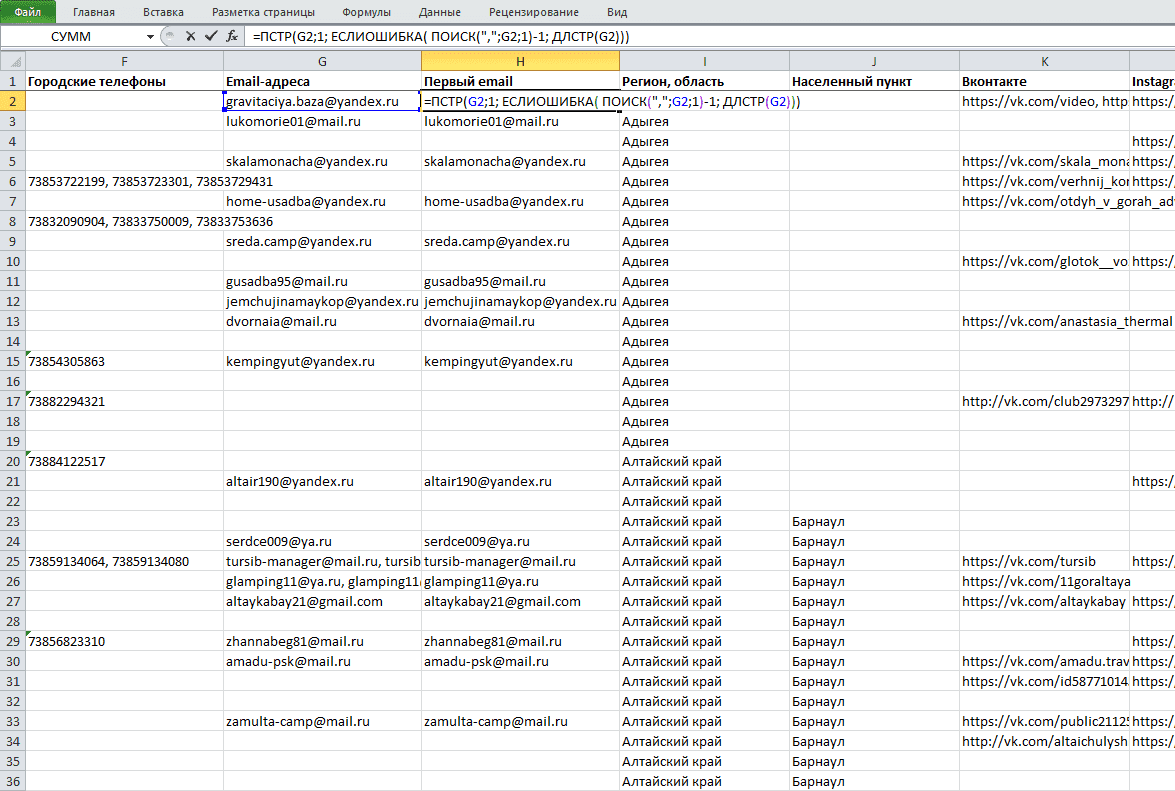Select row 2 header
The image size is (1175, 791).
(13, 101)
